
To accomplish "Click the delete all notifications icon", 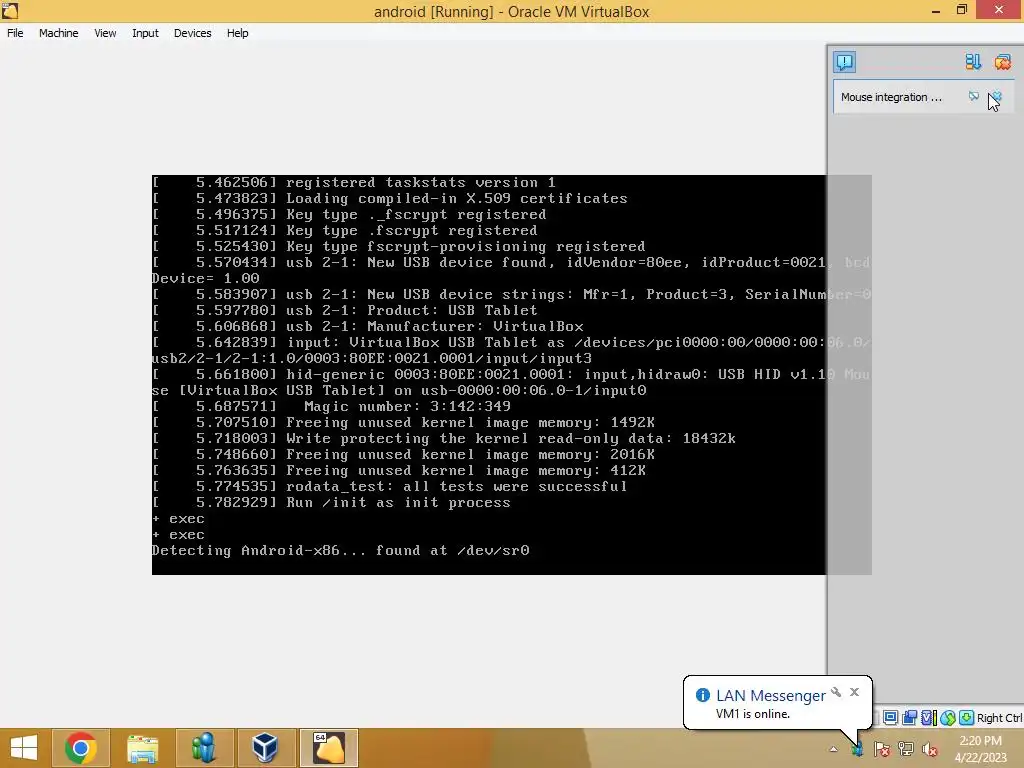I will point(1002,62).
